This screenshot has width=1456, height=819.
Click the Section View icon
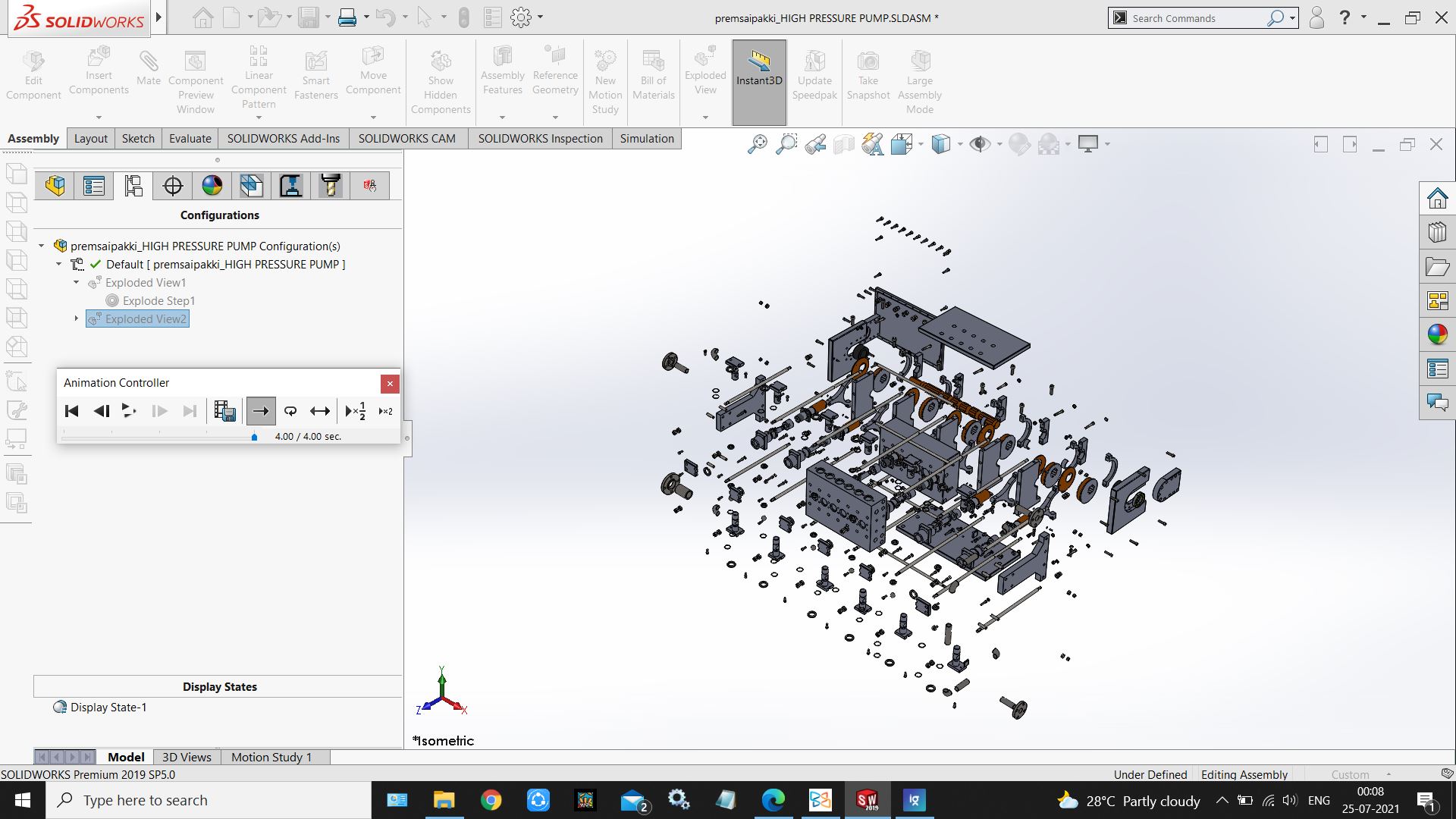(844, 144)
